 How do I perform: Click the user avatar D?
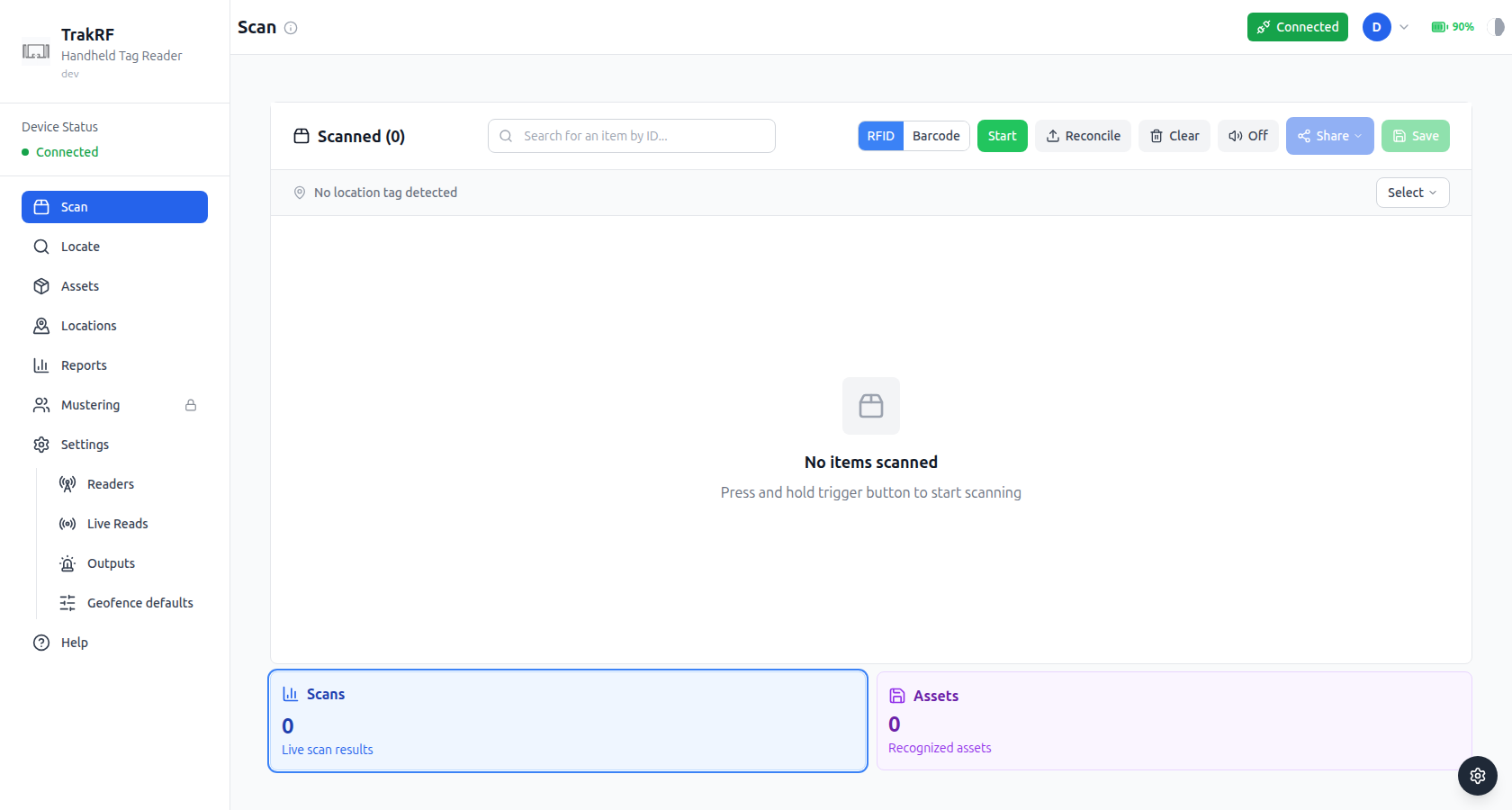1377,27
